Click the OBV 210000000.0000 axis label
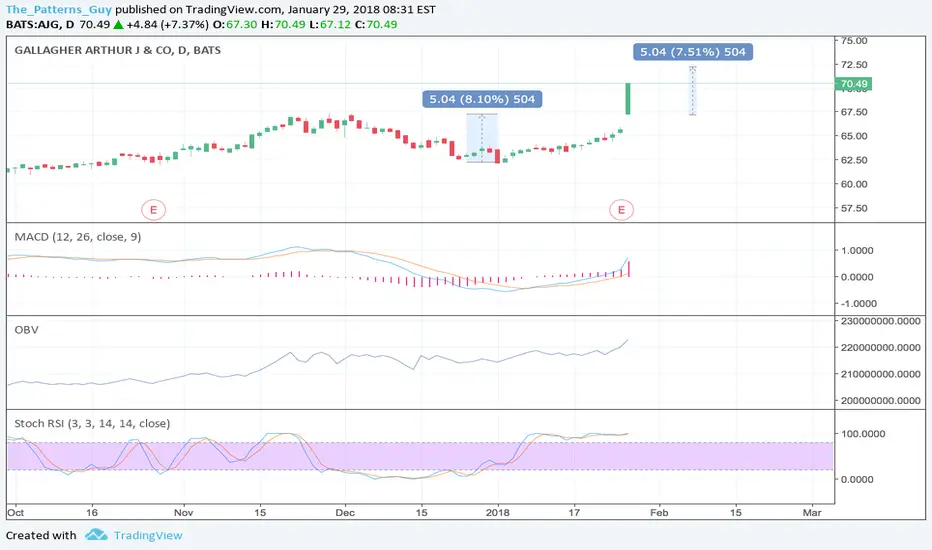The height and width of the screenshot is (550, 932). [881, 374]
